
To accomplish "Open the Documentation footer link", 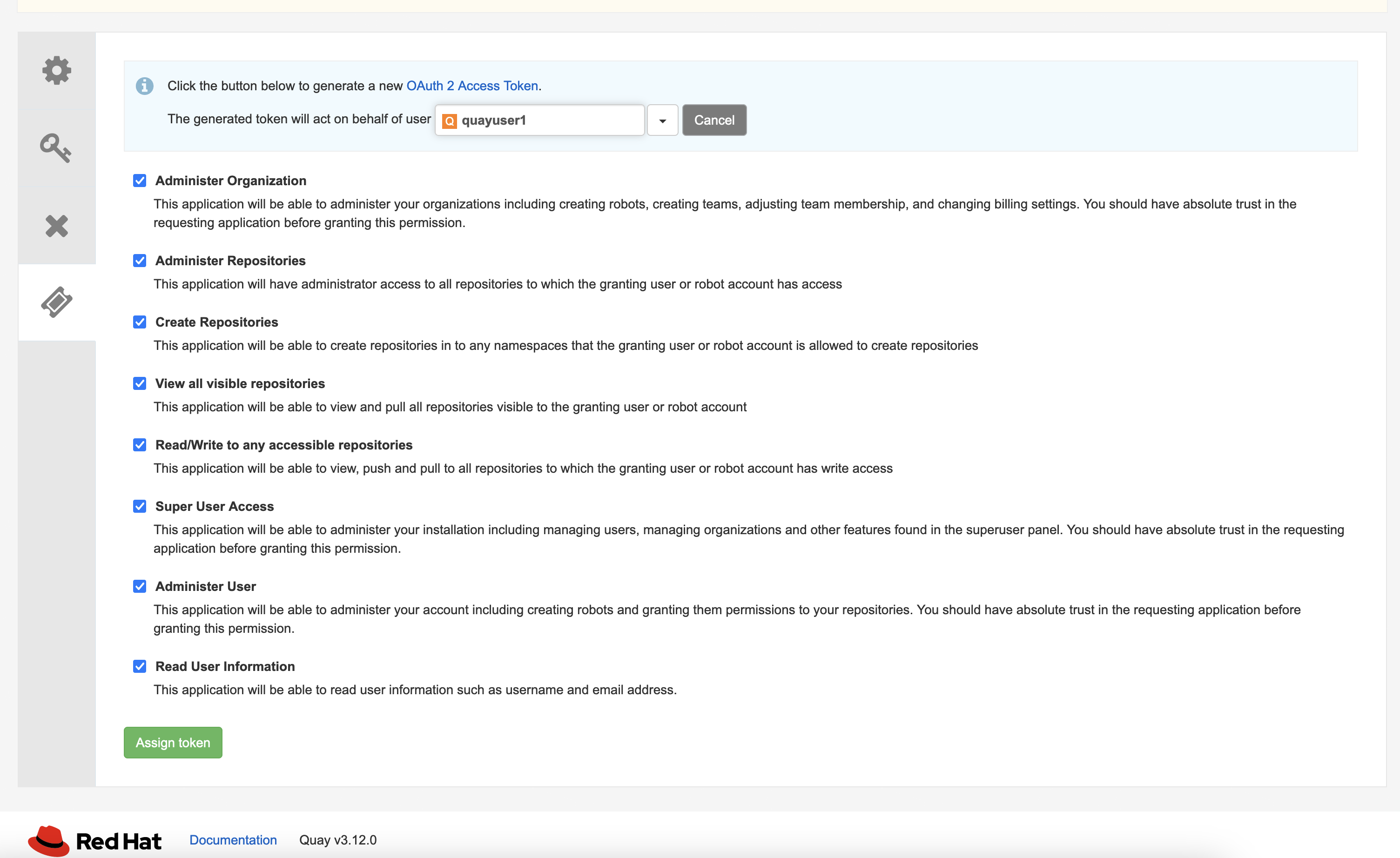I will [x=233, y=840].
